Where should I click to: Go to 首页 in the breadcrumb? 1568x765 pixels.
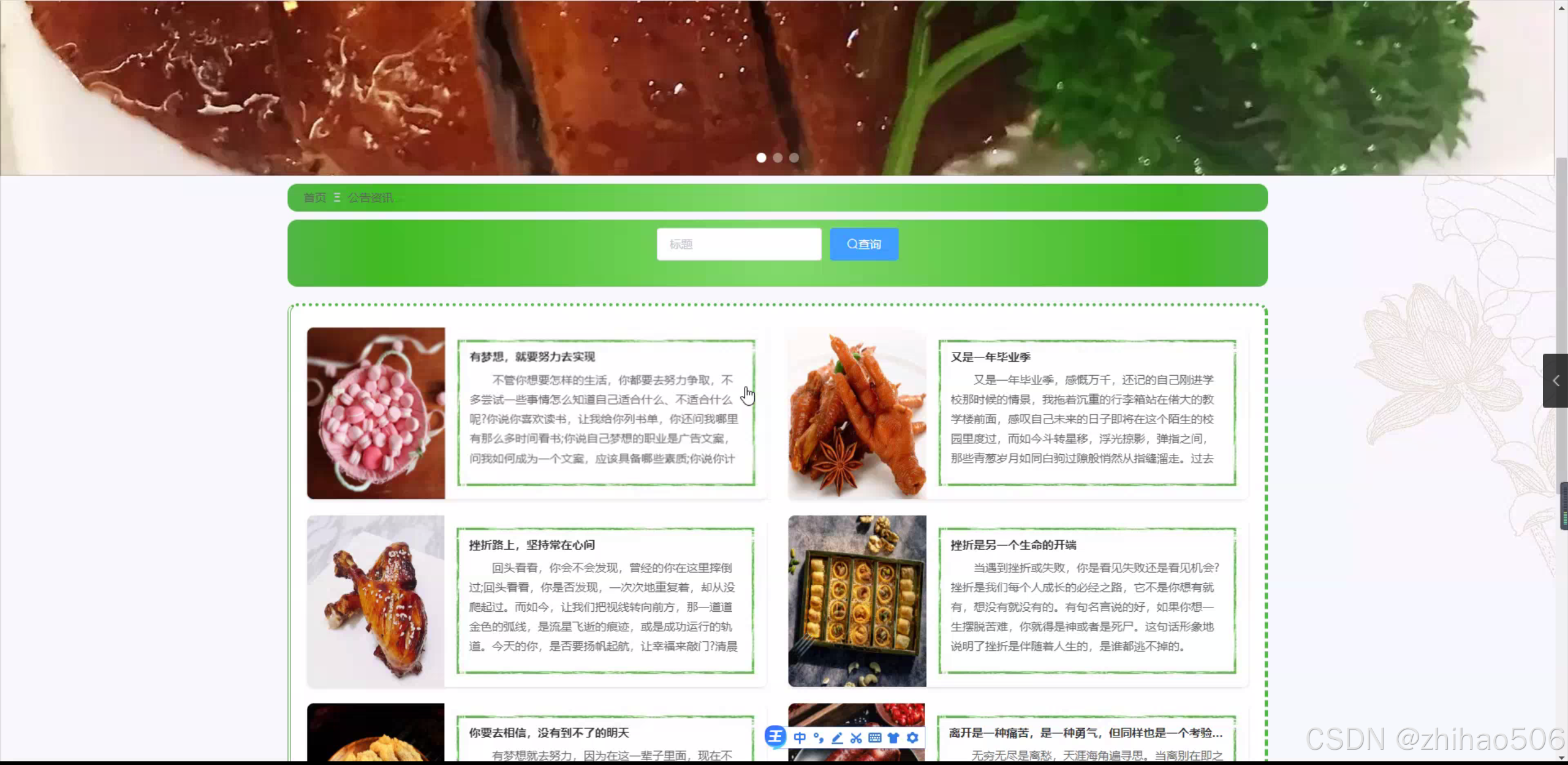(315, 197)
